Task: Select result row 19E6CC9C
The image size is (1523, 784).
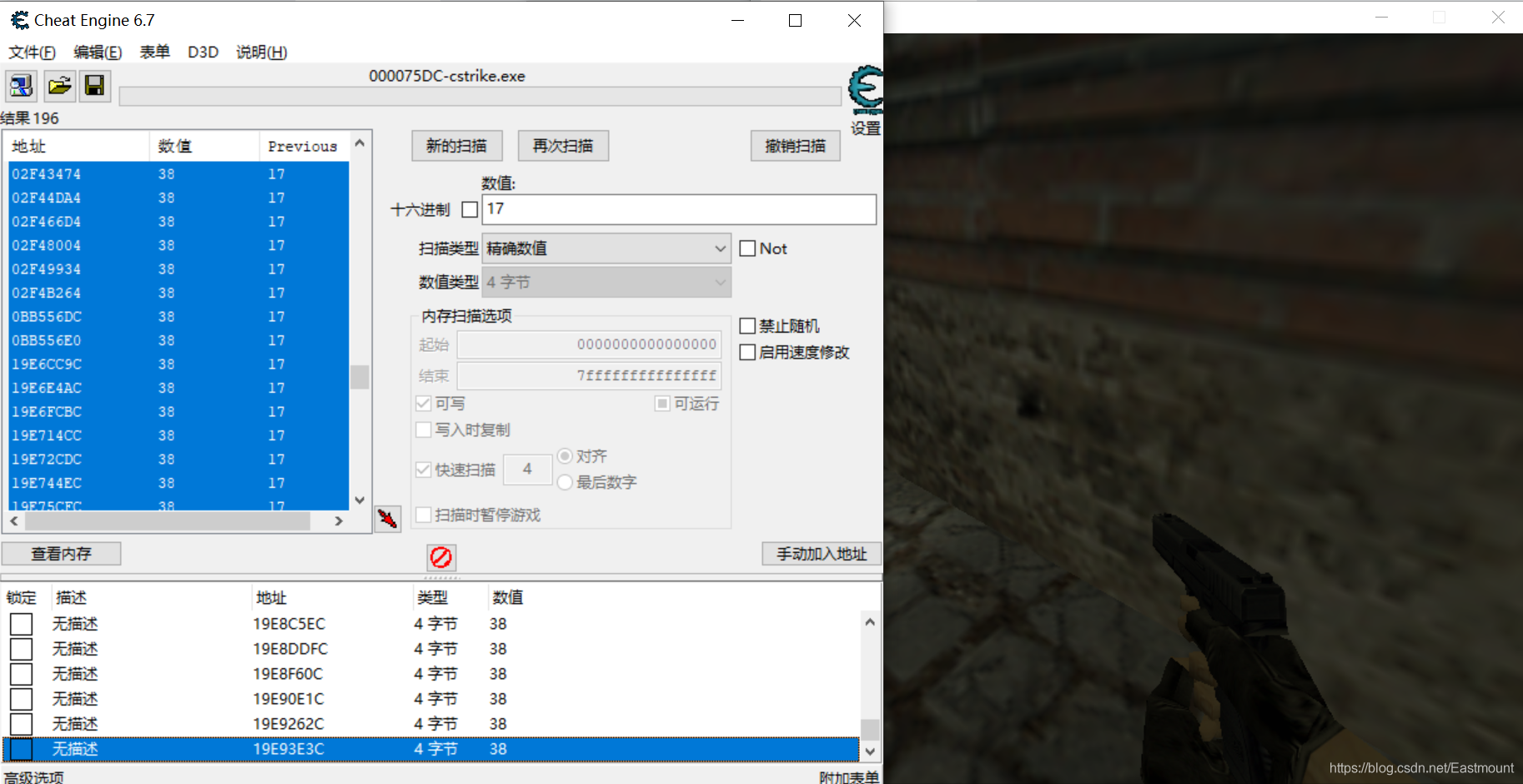Action: pyautogui.click(x=178, y=364)
